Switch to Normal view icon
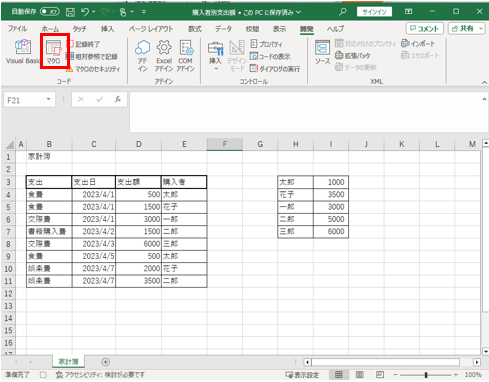The height and width of the screenshot is (382, 489). point(339,375)
